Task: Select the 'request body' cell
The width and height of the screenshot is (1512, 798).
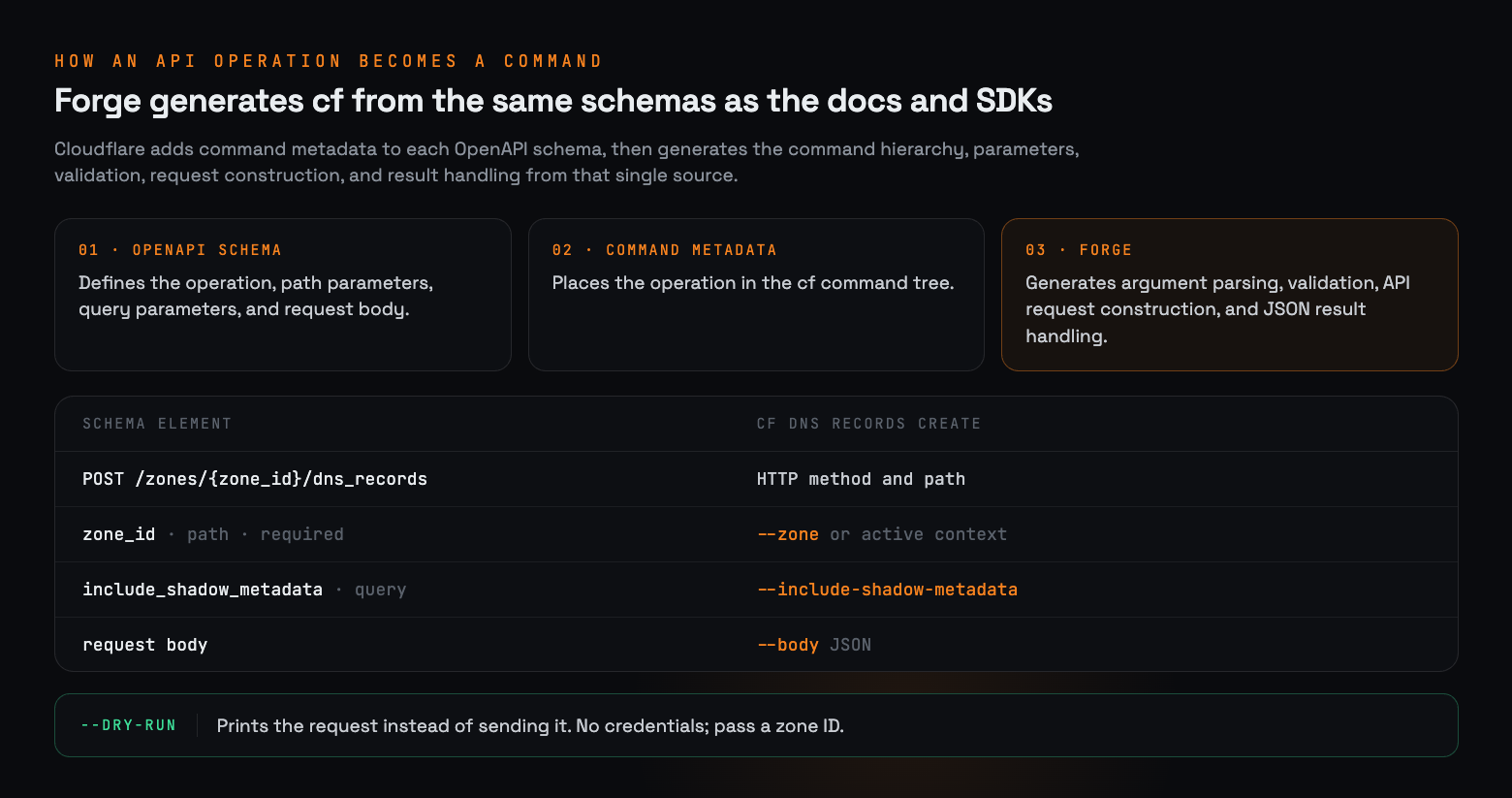Action: (x=145, y=645)
